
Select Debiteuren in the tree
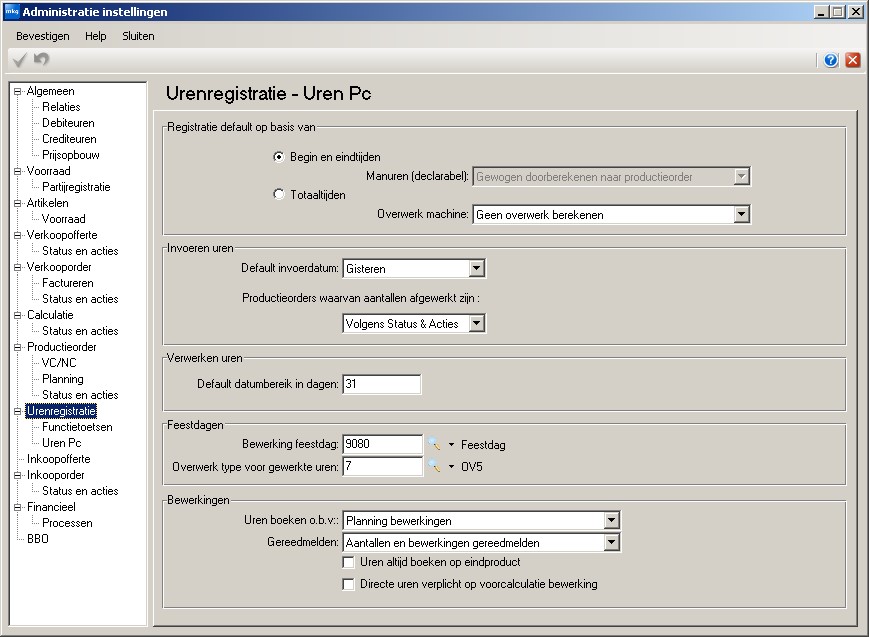click(68, 123)
